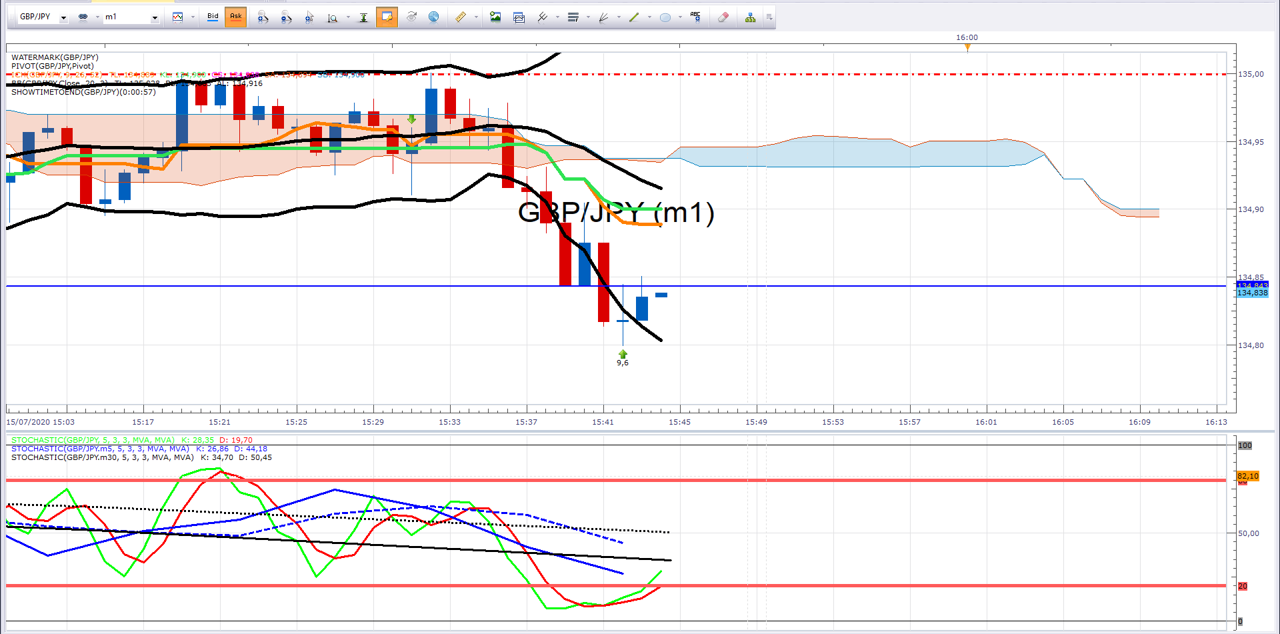This screenshot has height=634, width=1280.
Task: Expand the horizontal lines tool dropdown
Action: point(588,17)
